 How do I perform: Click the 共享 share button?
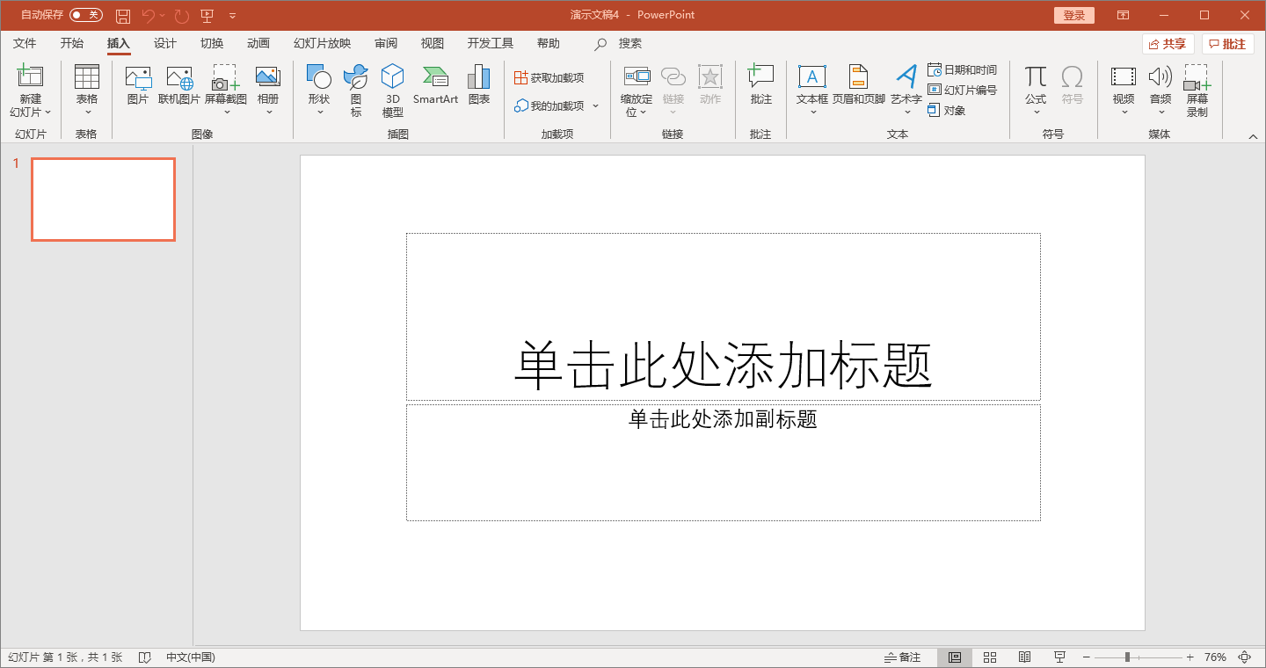1168,44
